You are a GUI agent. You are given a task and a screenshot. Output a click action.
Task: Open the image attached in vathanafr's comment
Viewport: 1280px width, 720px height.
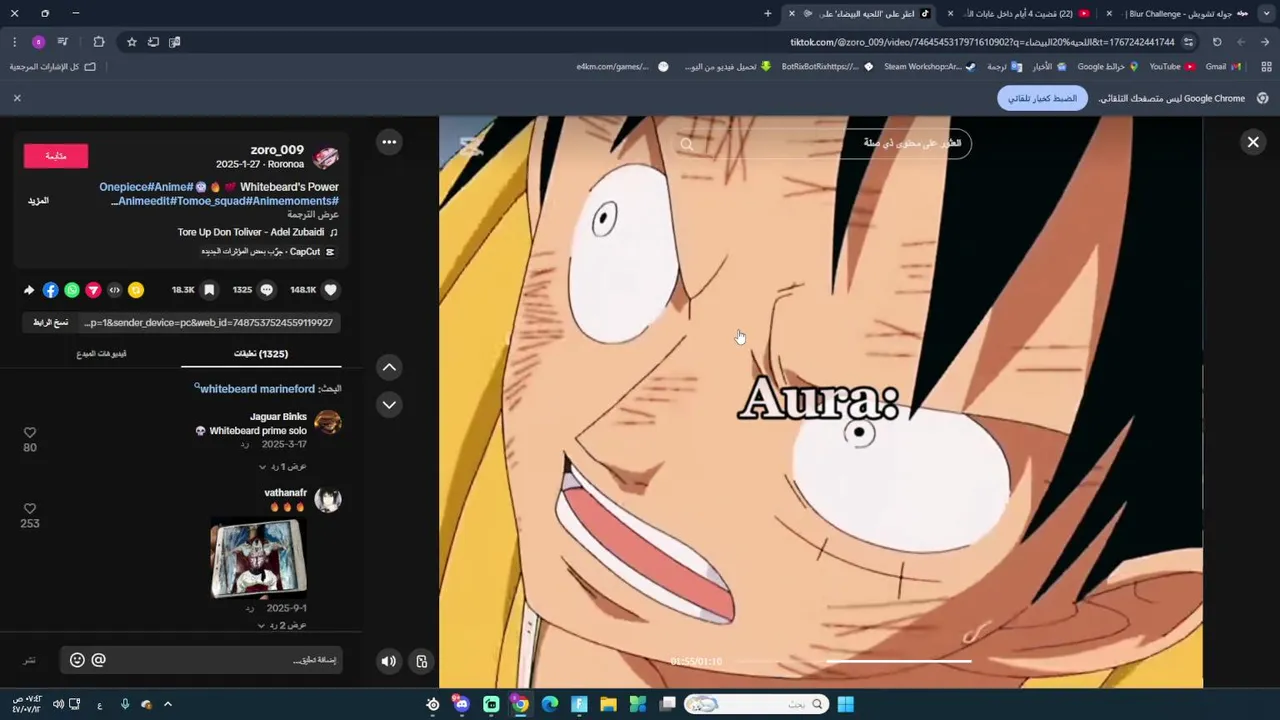tap(259, 558)
